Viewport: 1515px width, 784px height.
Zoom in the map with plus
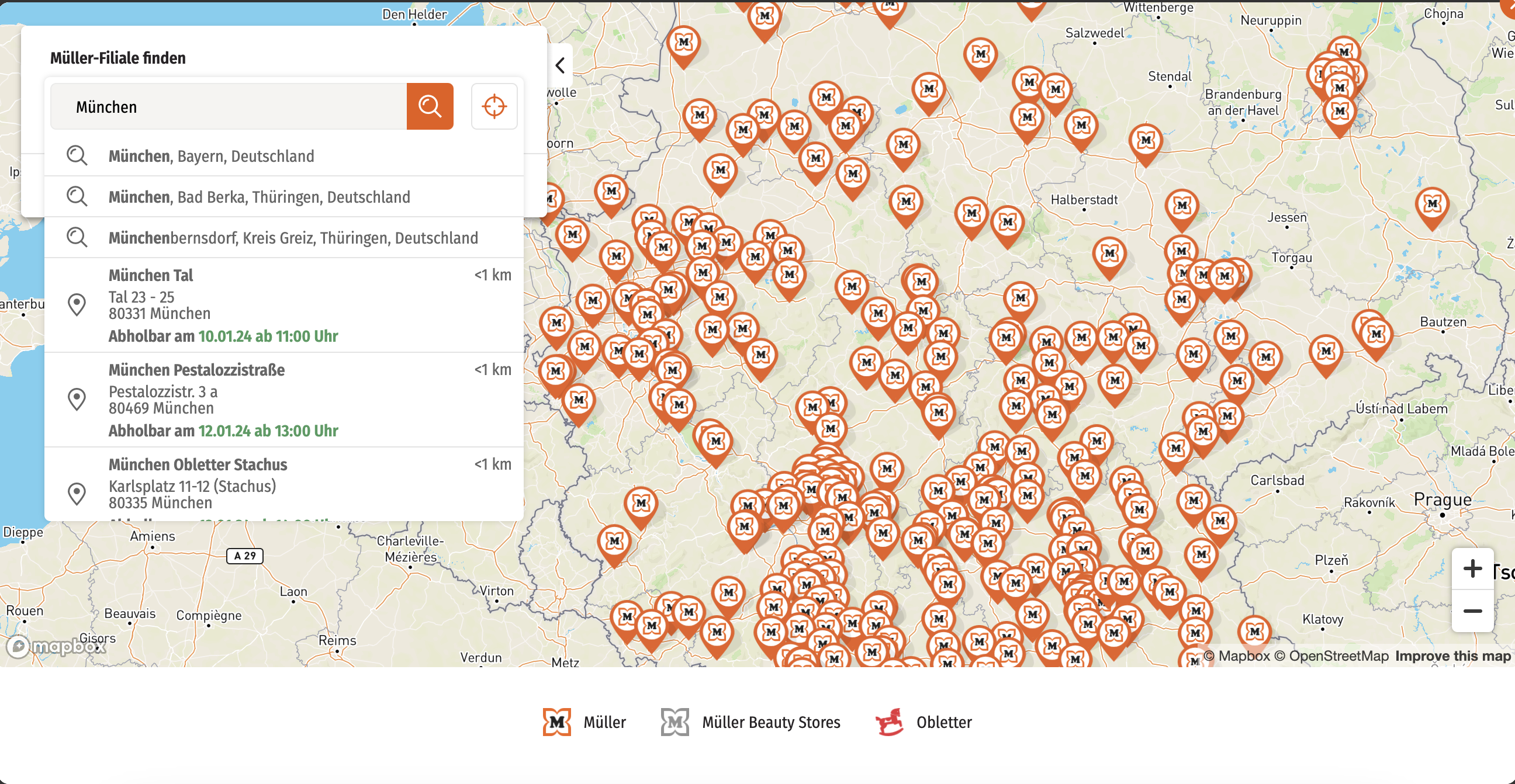coord(1472,568)
